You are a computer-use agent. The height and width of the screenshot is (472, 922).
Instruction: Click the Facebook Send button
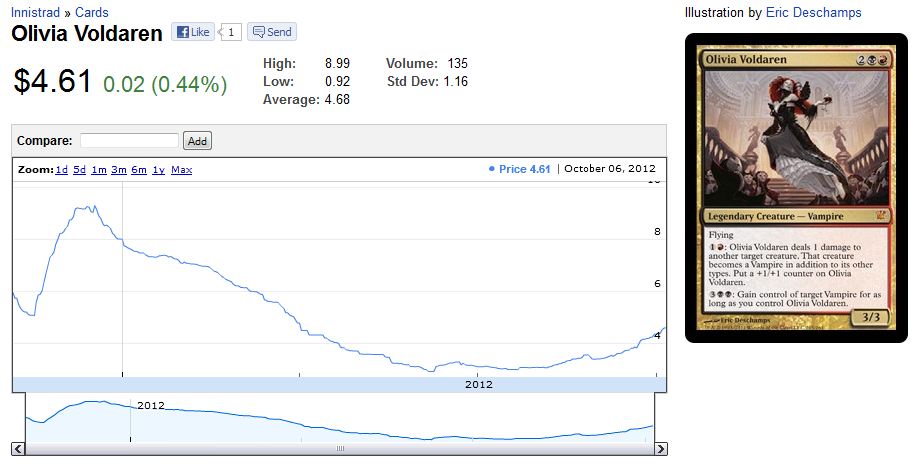tap(271, 32)
